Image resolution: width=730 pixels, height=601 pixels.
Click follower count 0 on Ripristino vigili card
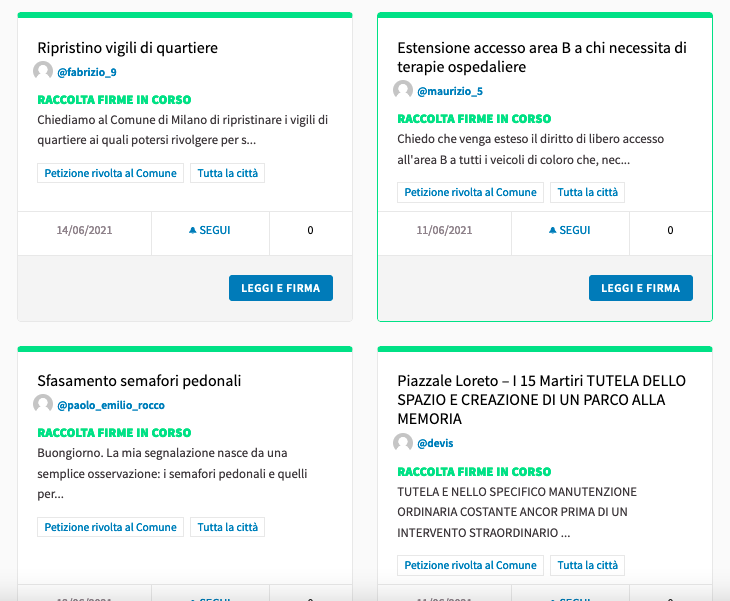click(311, 230)
